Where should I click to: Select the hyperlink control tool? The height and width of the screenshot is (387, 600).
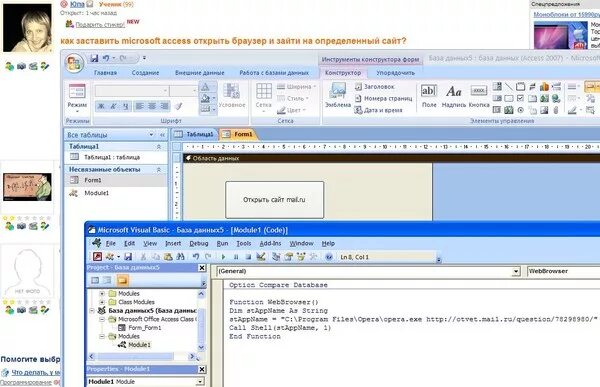[x=556, y=98]
